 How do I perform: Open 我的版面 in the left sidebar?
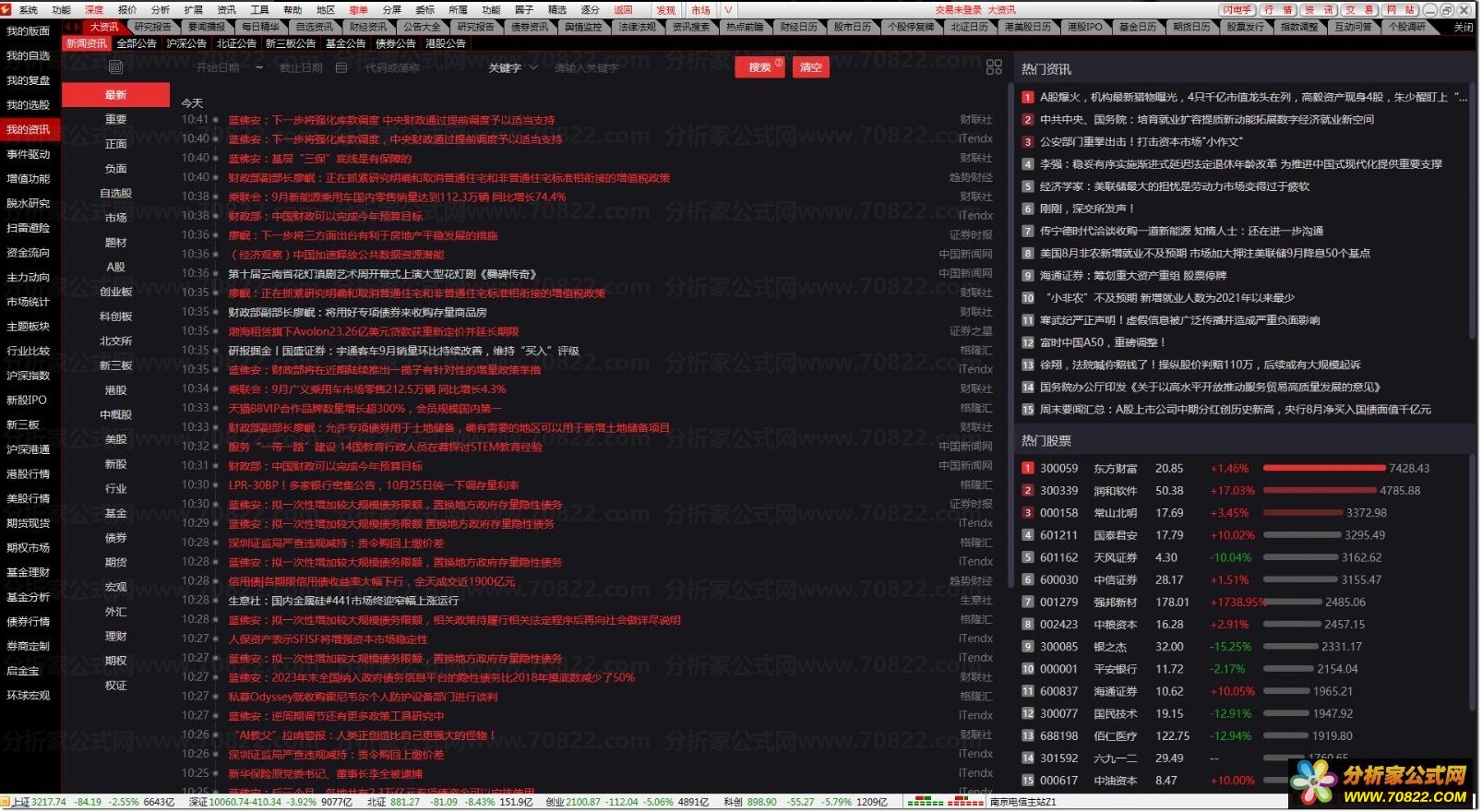(x=29, y=31)
